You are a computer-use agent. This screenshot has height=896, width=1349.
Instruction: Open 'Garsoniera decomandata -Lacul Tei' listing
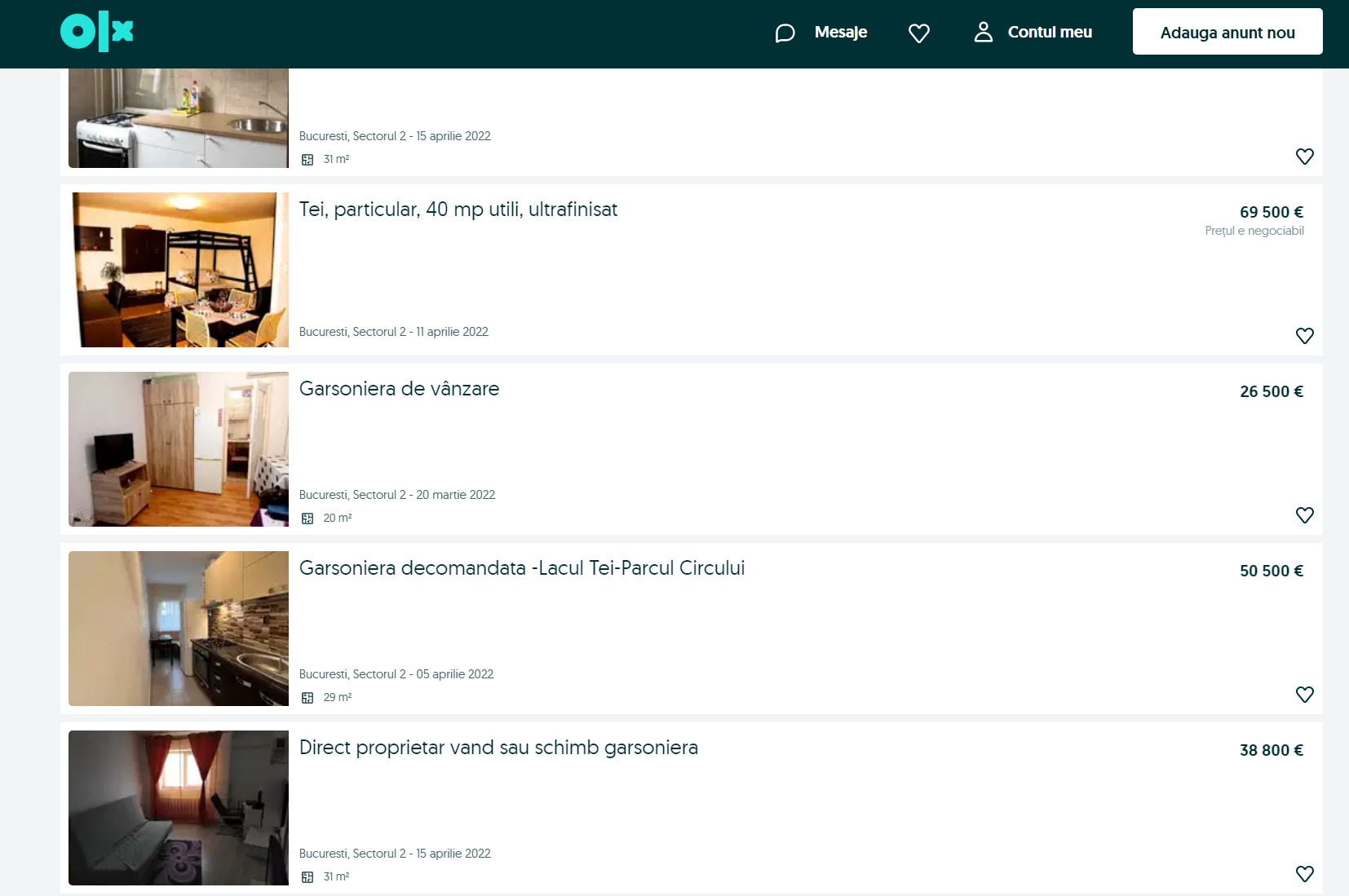(521, 568)
